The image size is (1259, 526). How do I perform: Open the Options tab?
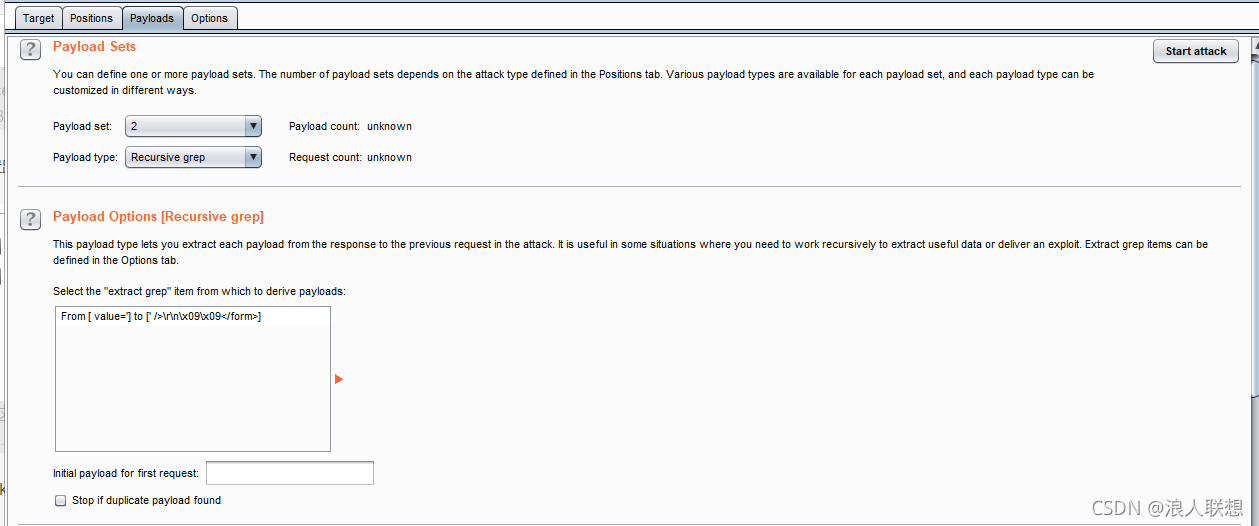tap(210, 18)
